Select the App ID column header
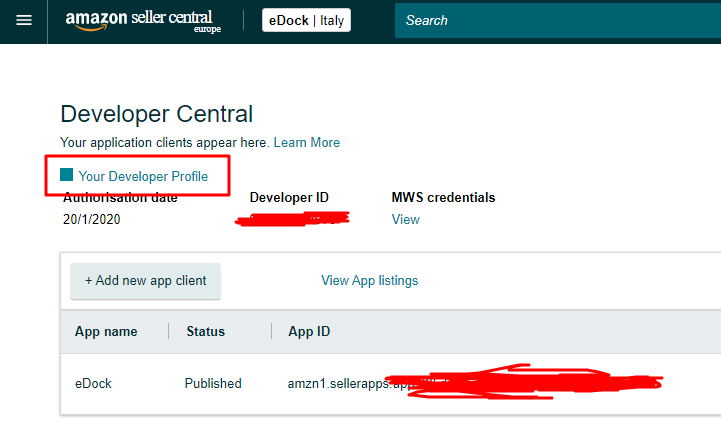This screenshot has width=721, height=447. tap(309, 332)
